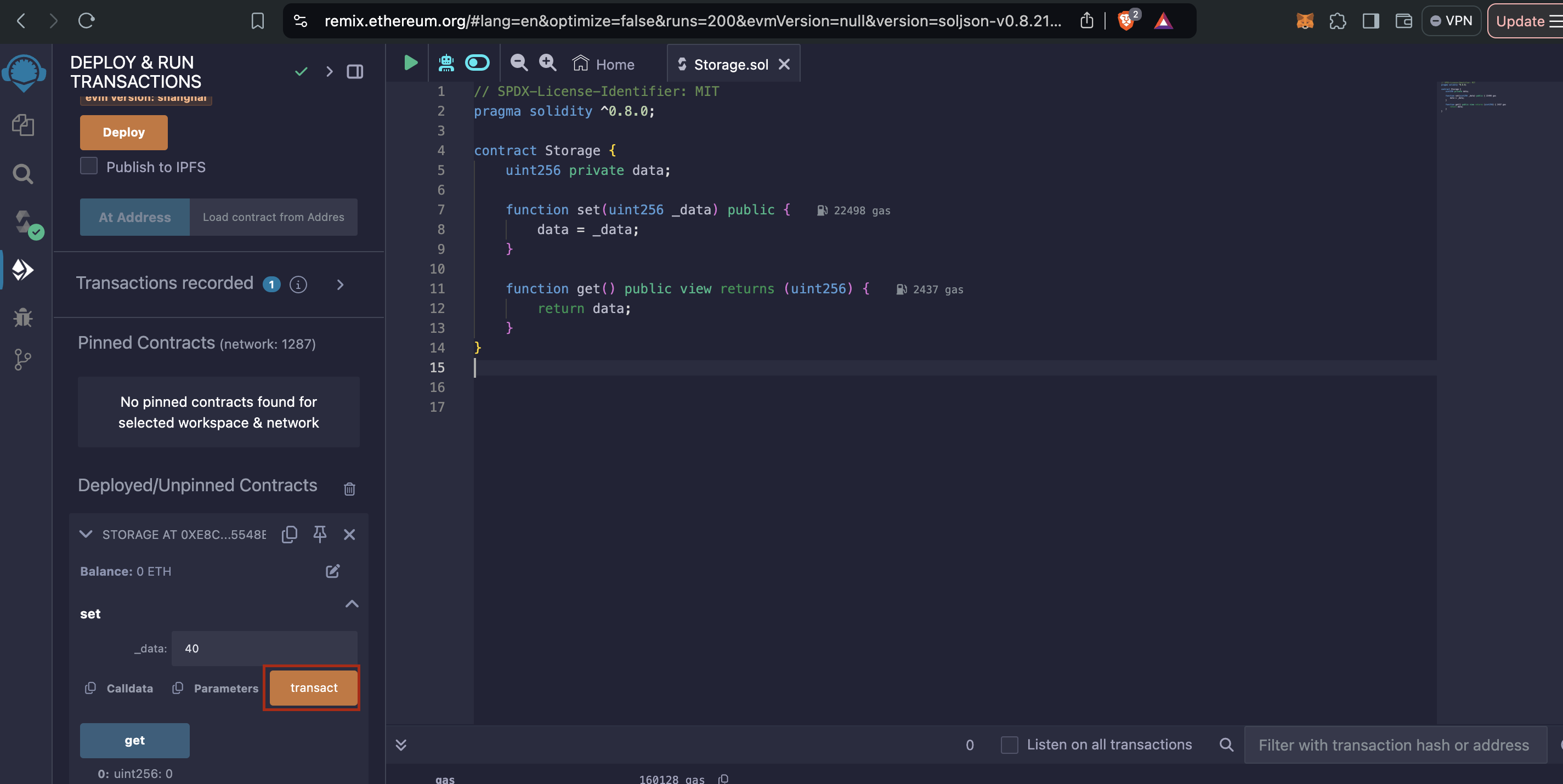Clear deployed contracts with trash icon
The width and height of the screenshot is (1563, 784).
(349, 488)
